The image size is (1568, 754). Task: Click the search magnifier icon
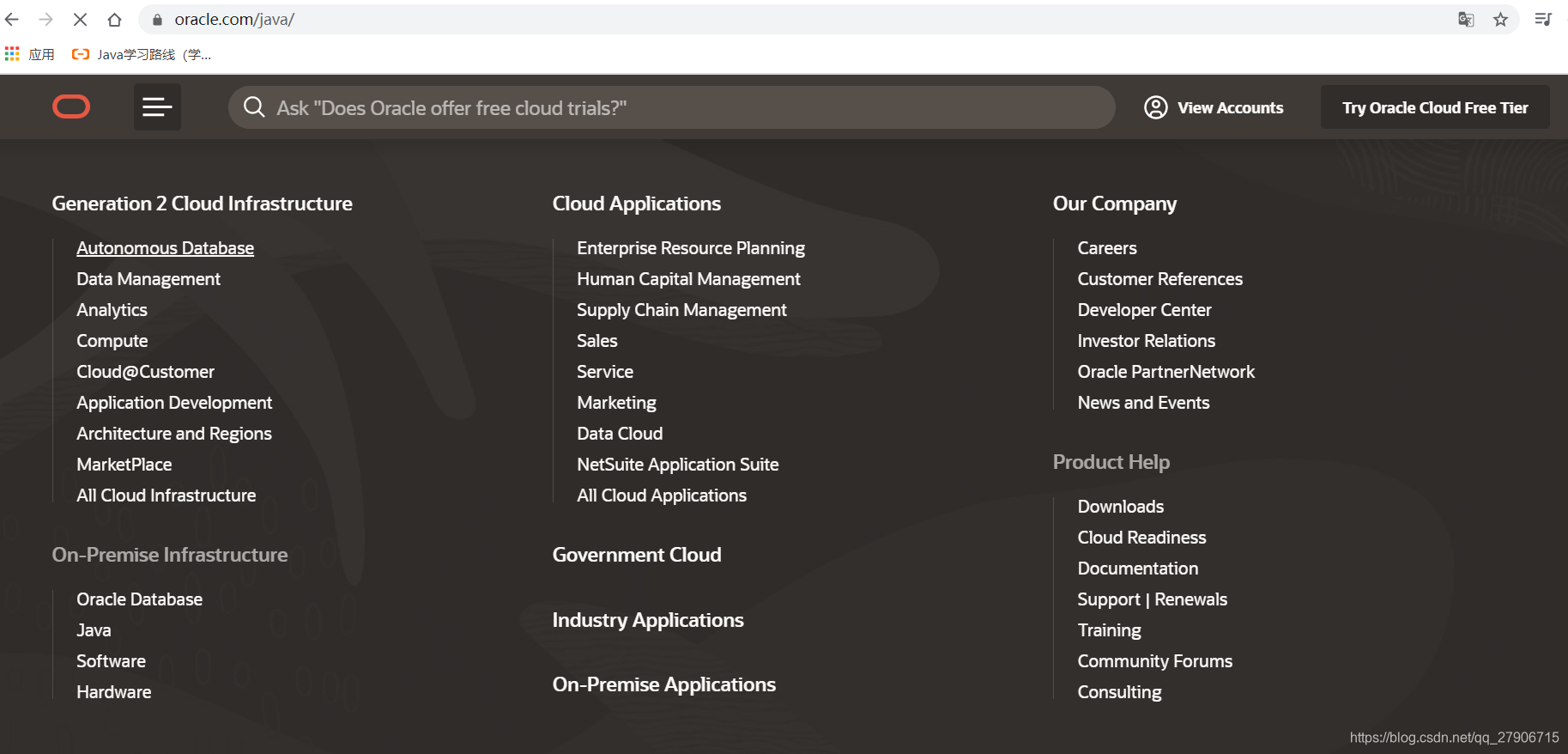click(254, 107)
